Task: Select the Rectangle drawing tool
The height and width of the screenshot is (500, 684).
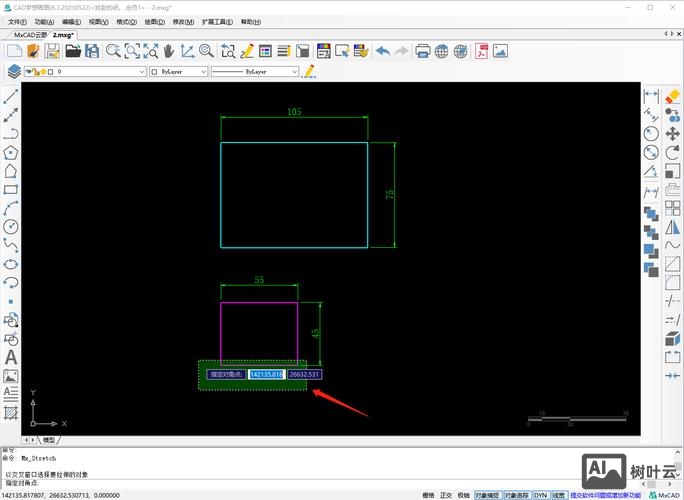Action: pyautogui.click(x=11, y=189)
